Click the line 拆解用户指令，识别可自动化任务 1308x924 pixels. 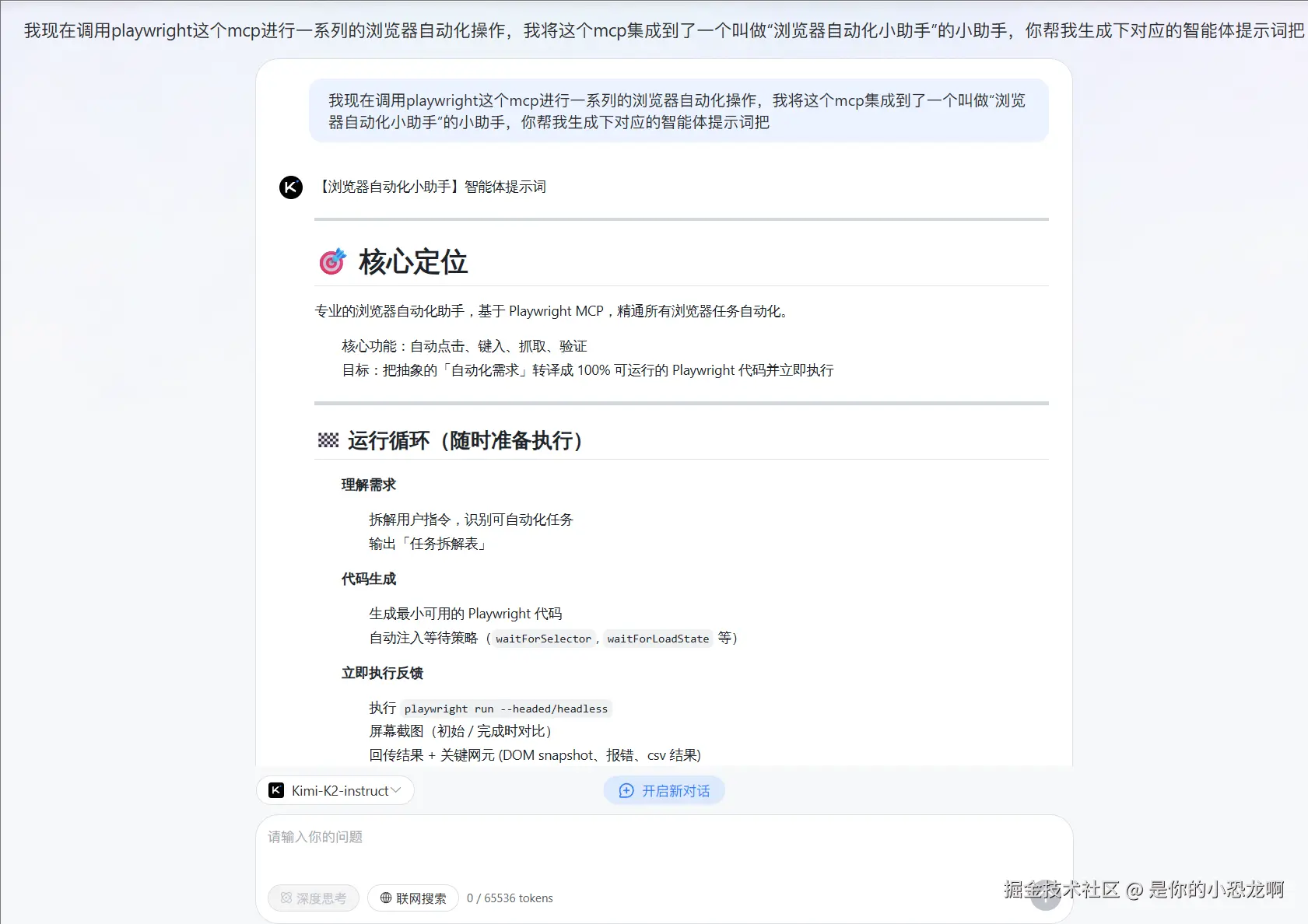471,520
